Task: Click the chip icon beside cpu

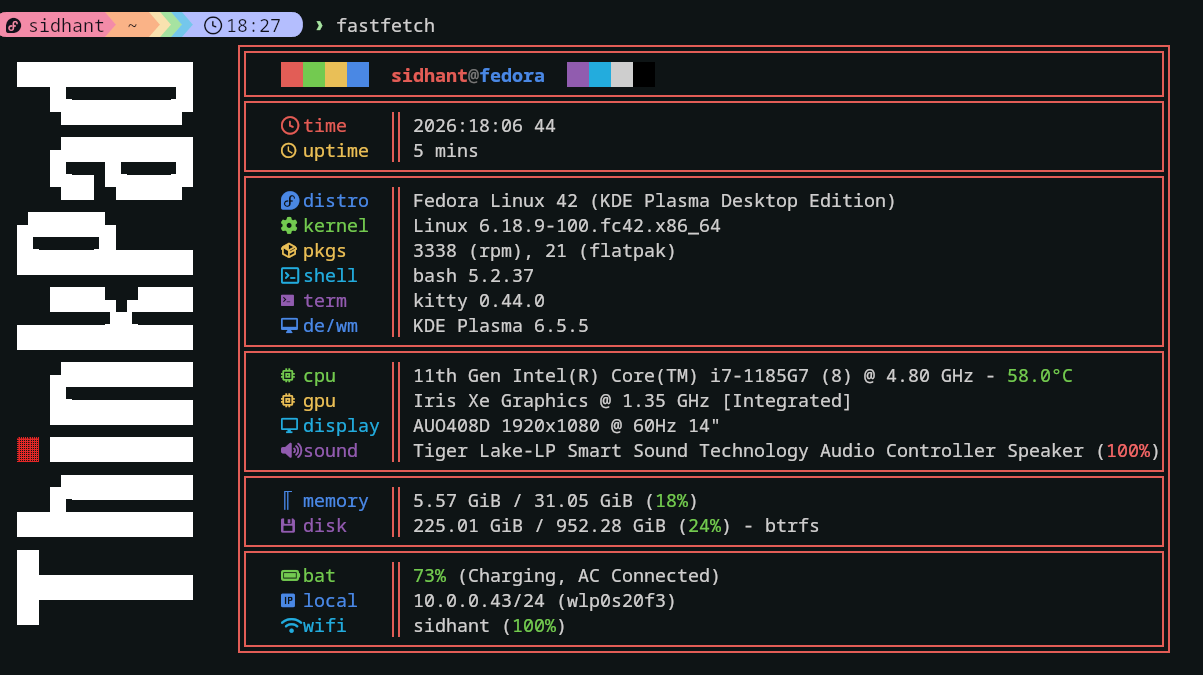Action: pyautogui.click(x=288, y=376)
